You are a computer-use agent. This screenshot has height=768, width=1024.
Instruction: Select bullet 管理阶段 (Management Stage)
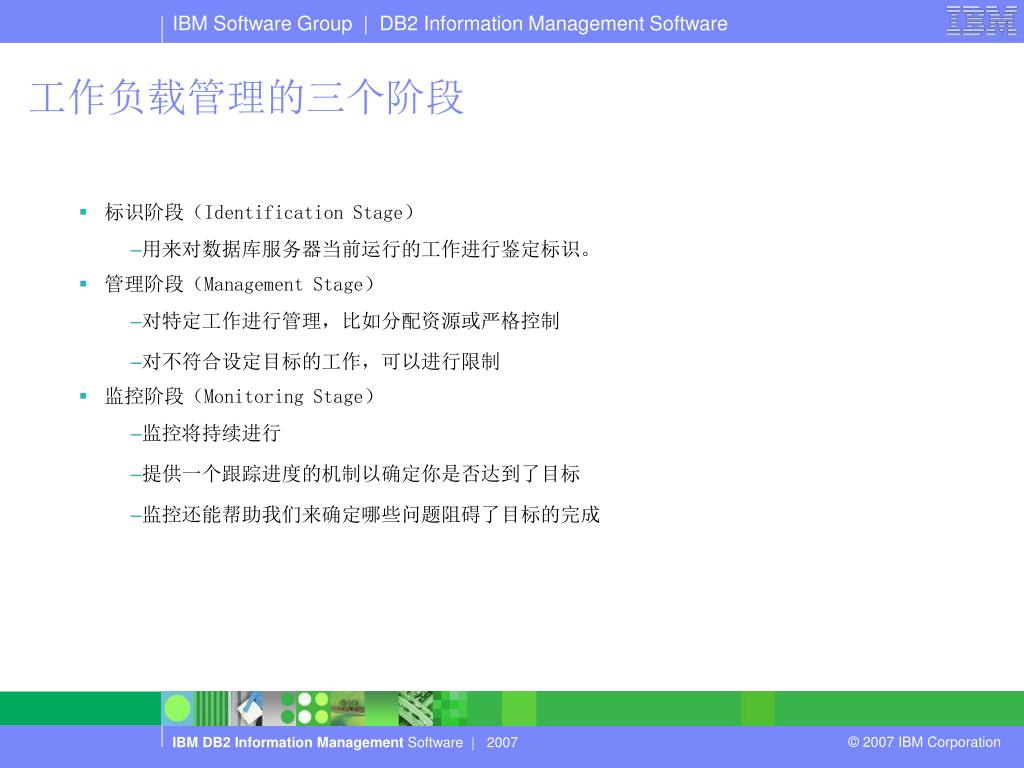(x=240, y=284)
